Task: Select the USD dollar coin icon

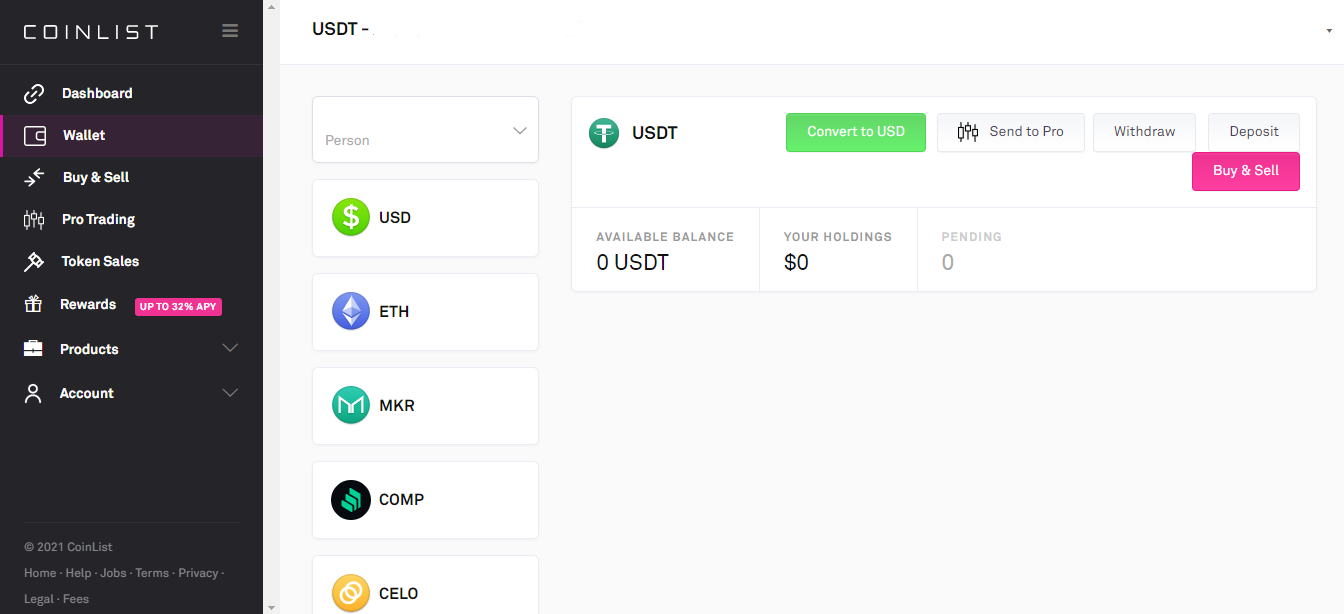Action: point(351,217)
